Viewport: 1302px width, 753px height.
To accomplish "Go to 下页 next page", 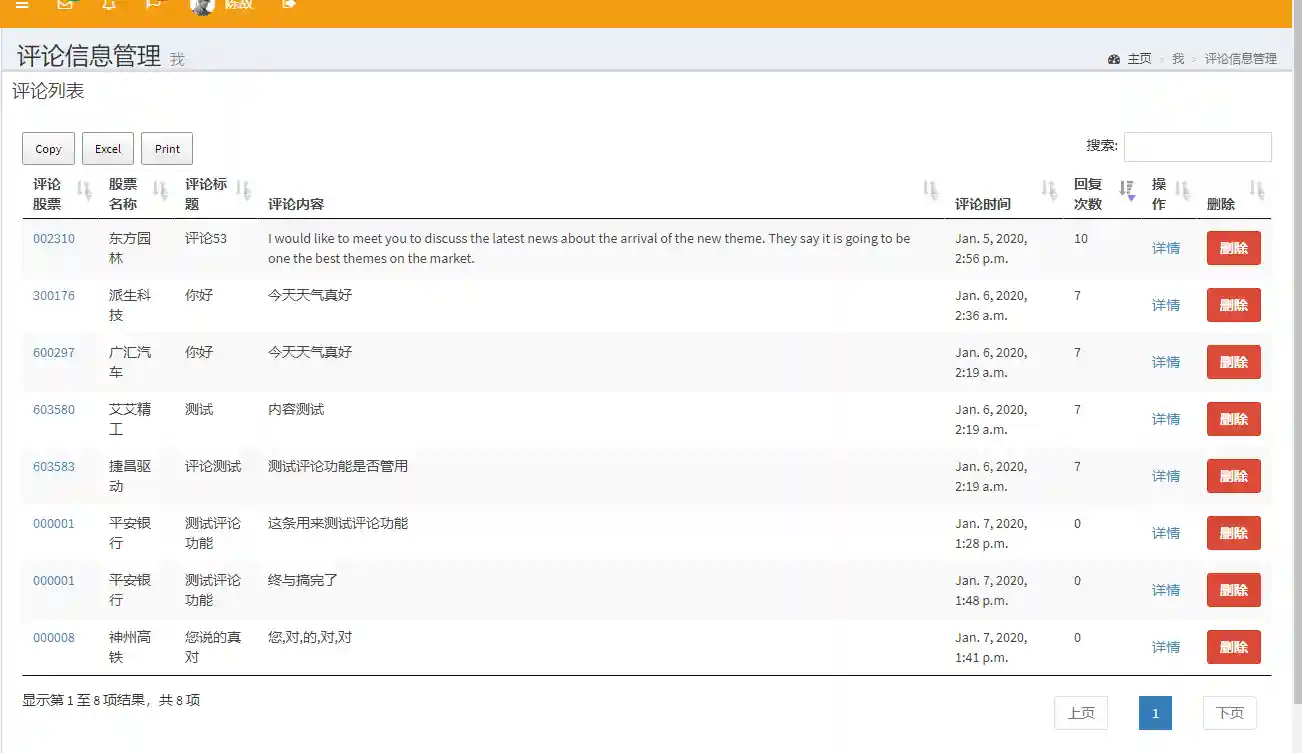I will [x=1229, y=713].
